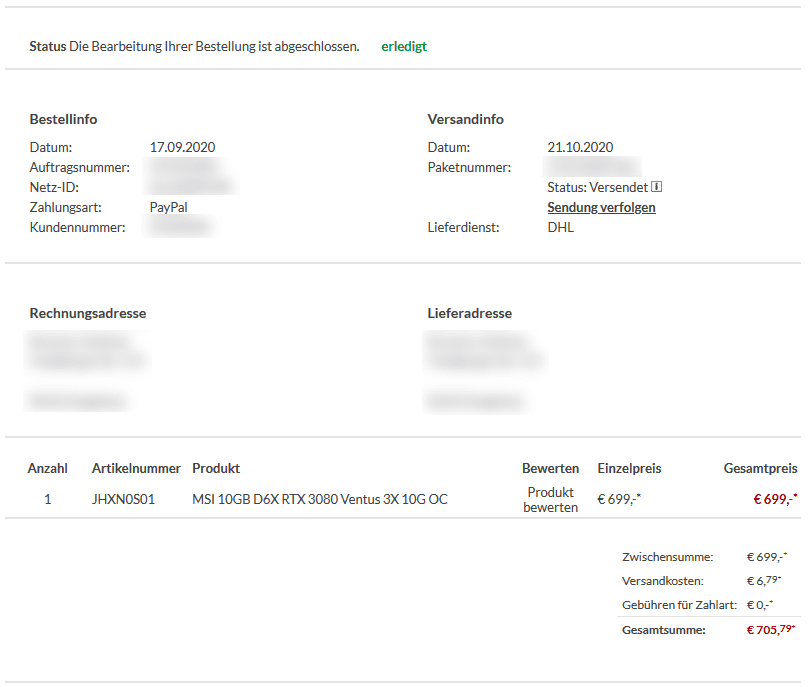This screenshot has height=687, width=810.
Task: Click the blurred Paketnummer value
Action: click(594, 167)
